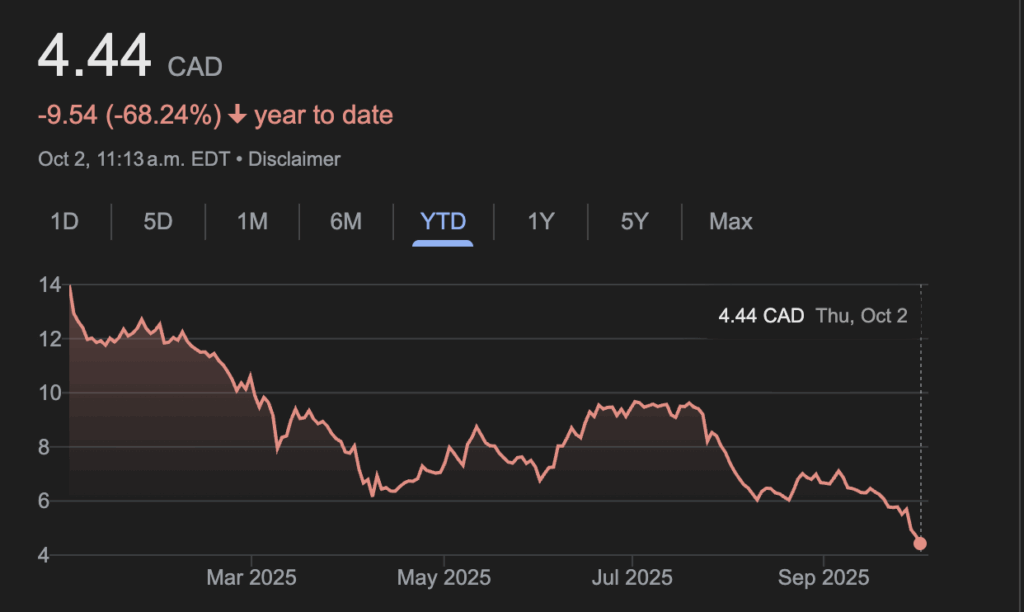Screen dimensions: 1024x612
Task: Show the 1M chart view
Action: point(252,222)
